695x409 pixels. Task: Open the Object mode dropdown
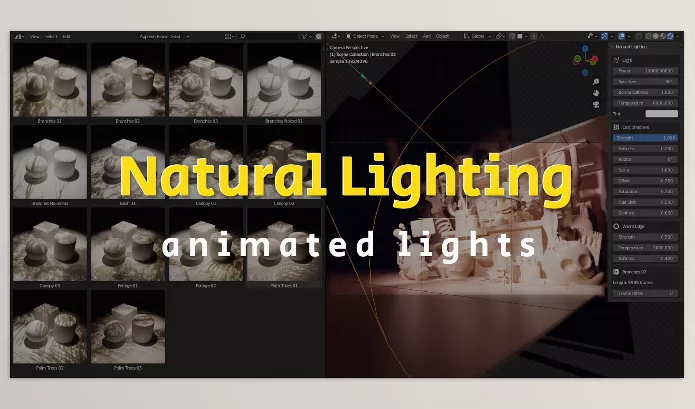tap(363, 36)
